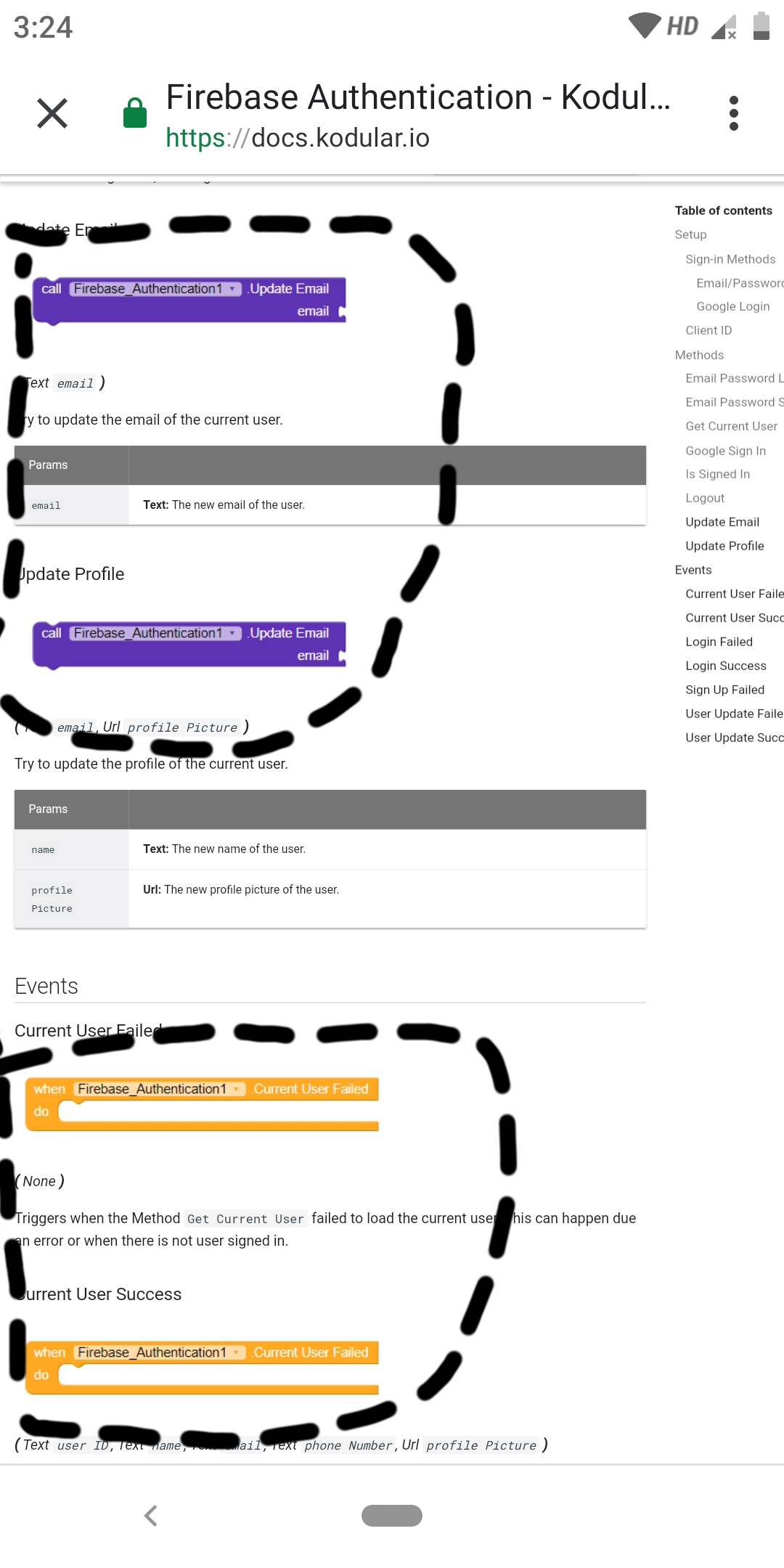Close the current page with the X icon

[51, 113]
